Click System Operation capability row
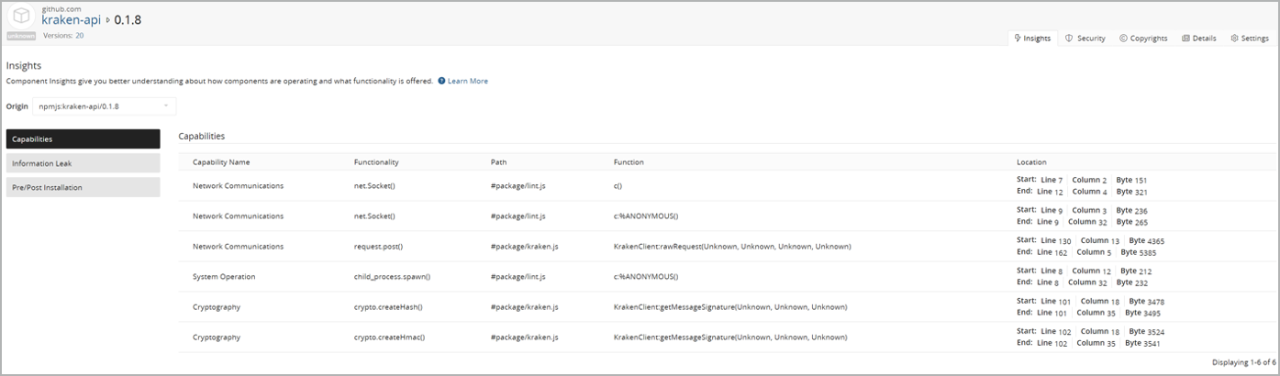This screenshot has height=376, width=1280. (729, 276)
